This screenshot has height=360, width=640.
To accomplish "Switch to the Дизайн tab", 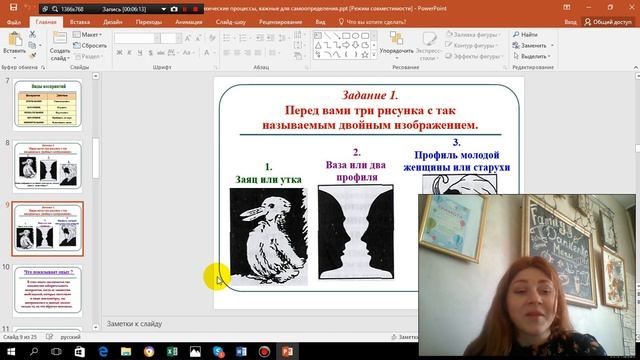I will point(113,22).
